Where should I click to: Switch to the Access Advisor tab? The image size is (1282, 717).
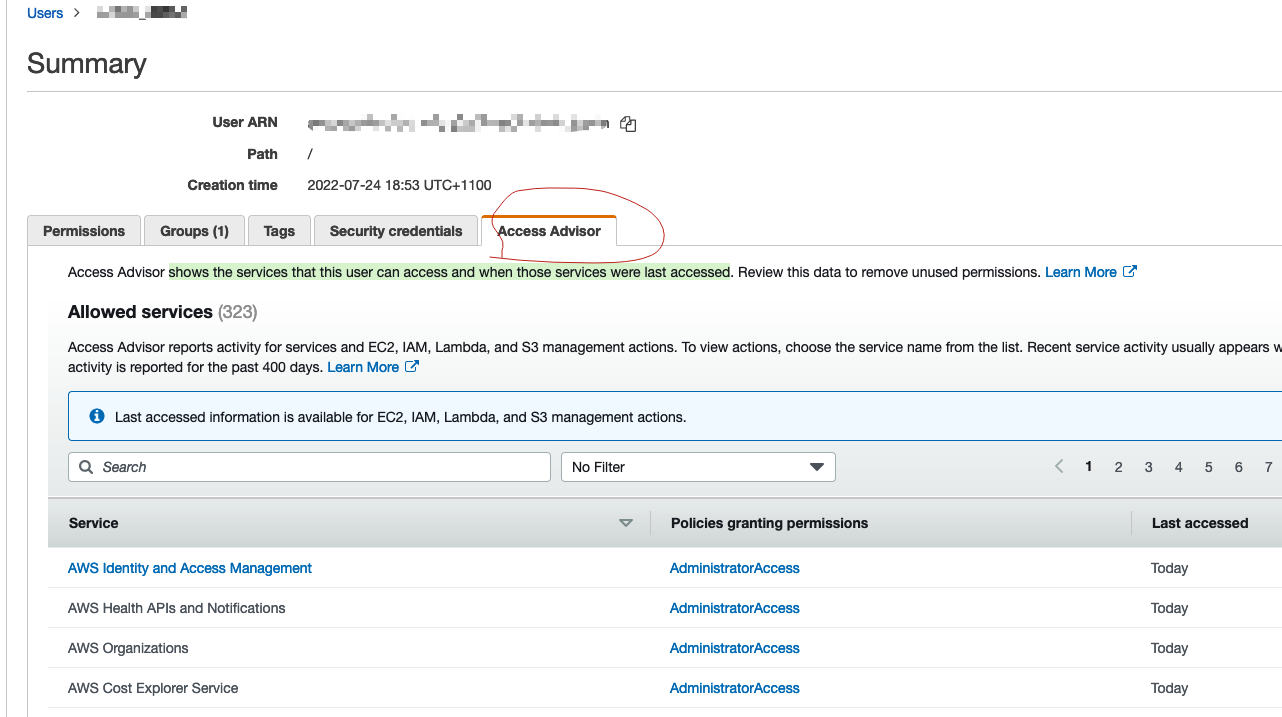pyautogui.click(x=549, y=230)
